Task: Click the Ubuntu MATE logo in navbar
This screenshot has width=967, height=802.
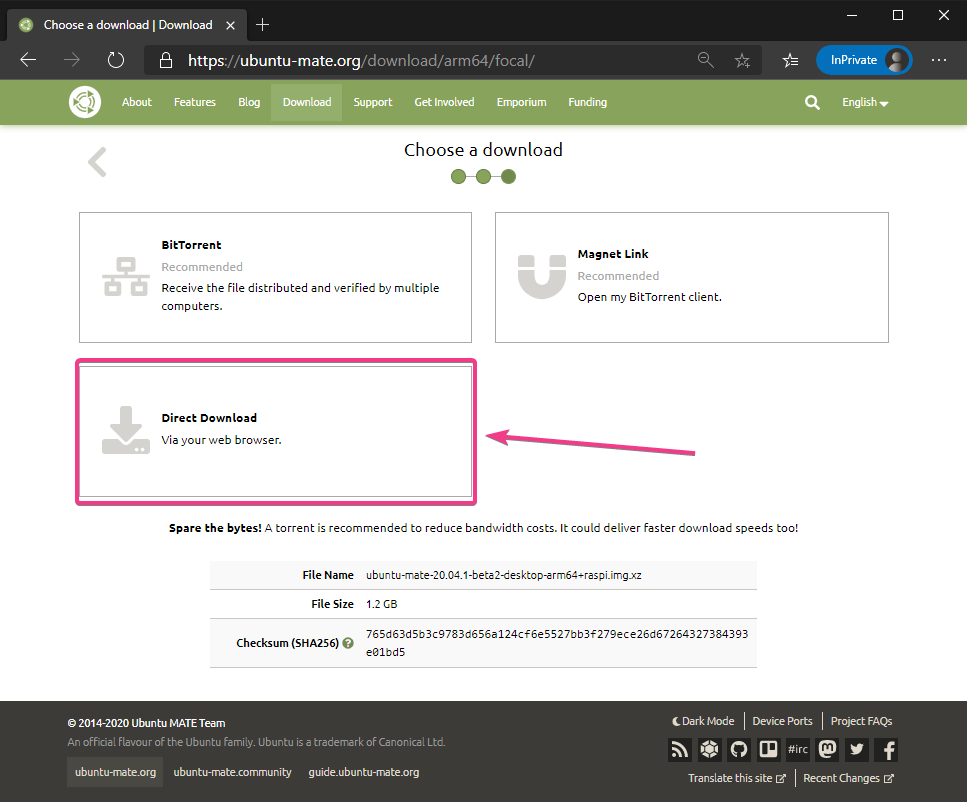Action: 84,102
